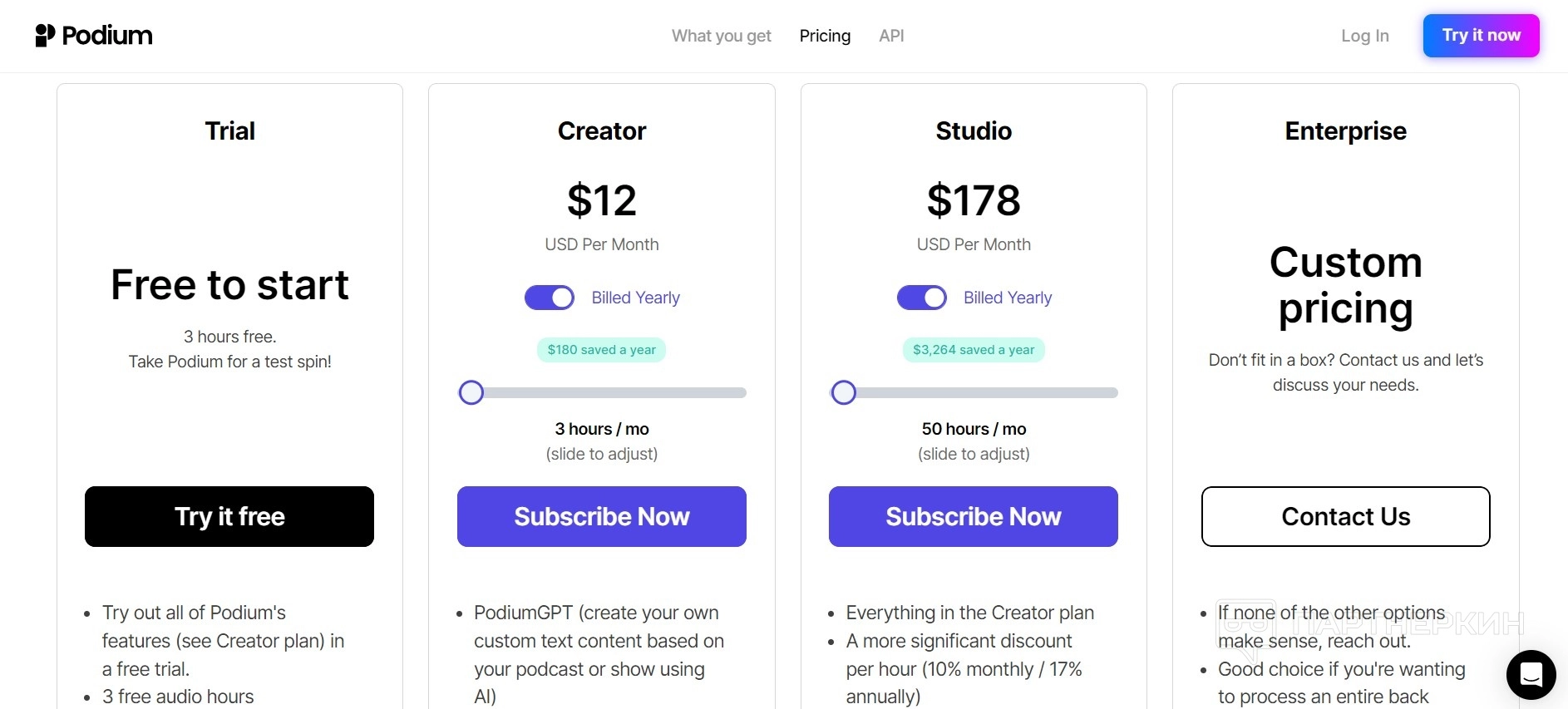Toggle Studio plan Billed Yearly switch
Image resolution: width=1568 pixels, height=709 pixels.
pos(921,298)
